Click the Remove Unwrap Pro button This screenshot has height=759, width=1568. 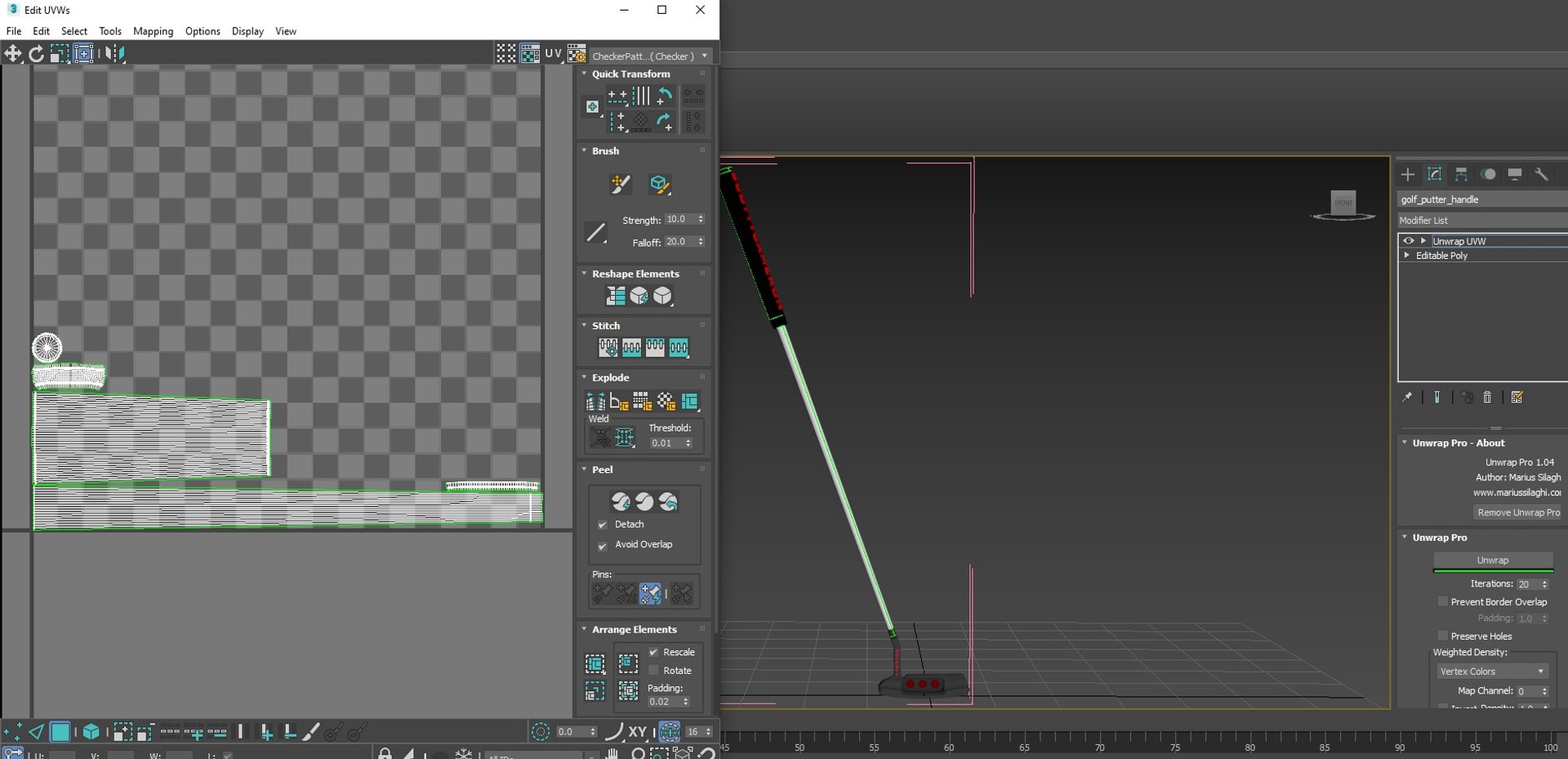[x=1518, y=512]
